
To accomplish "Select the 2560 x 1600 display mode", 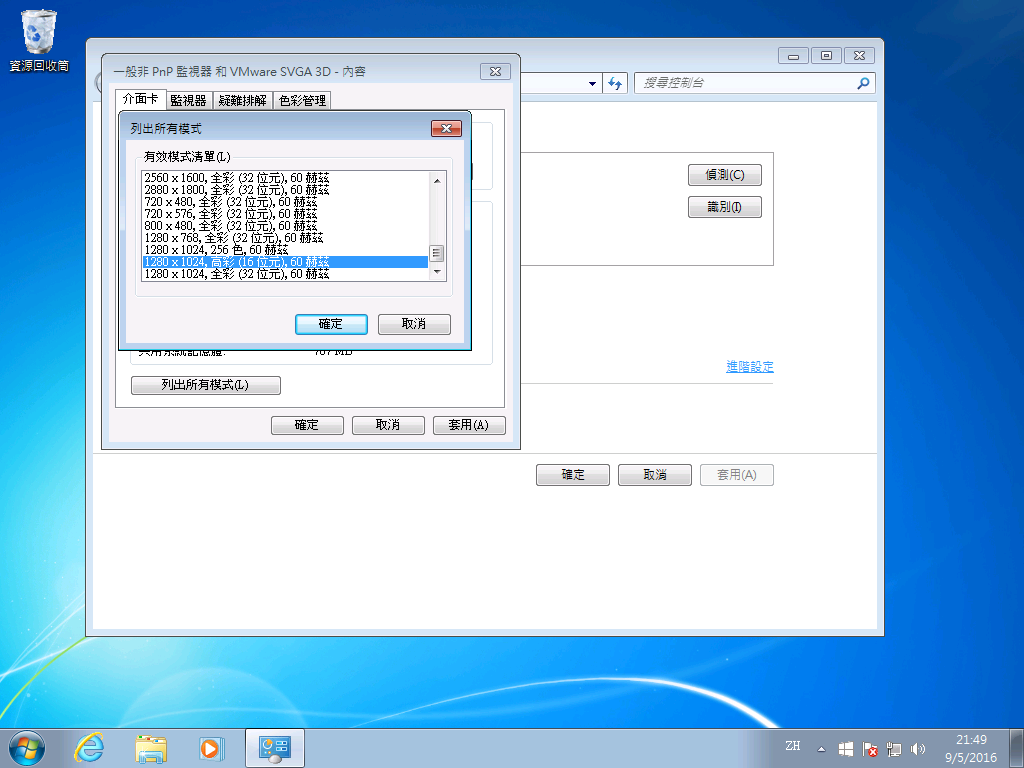I will [232, 177].
